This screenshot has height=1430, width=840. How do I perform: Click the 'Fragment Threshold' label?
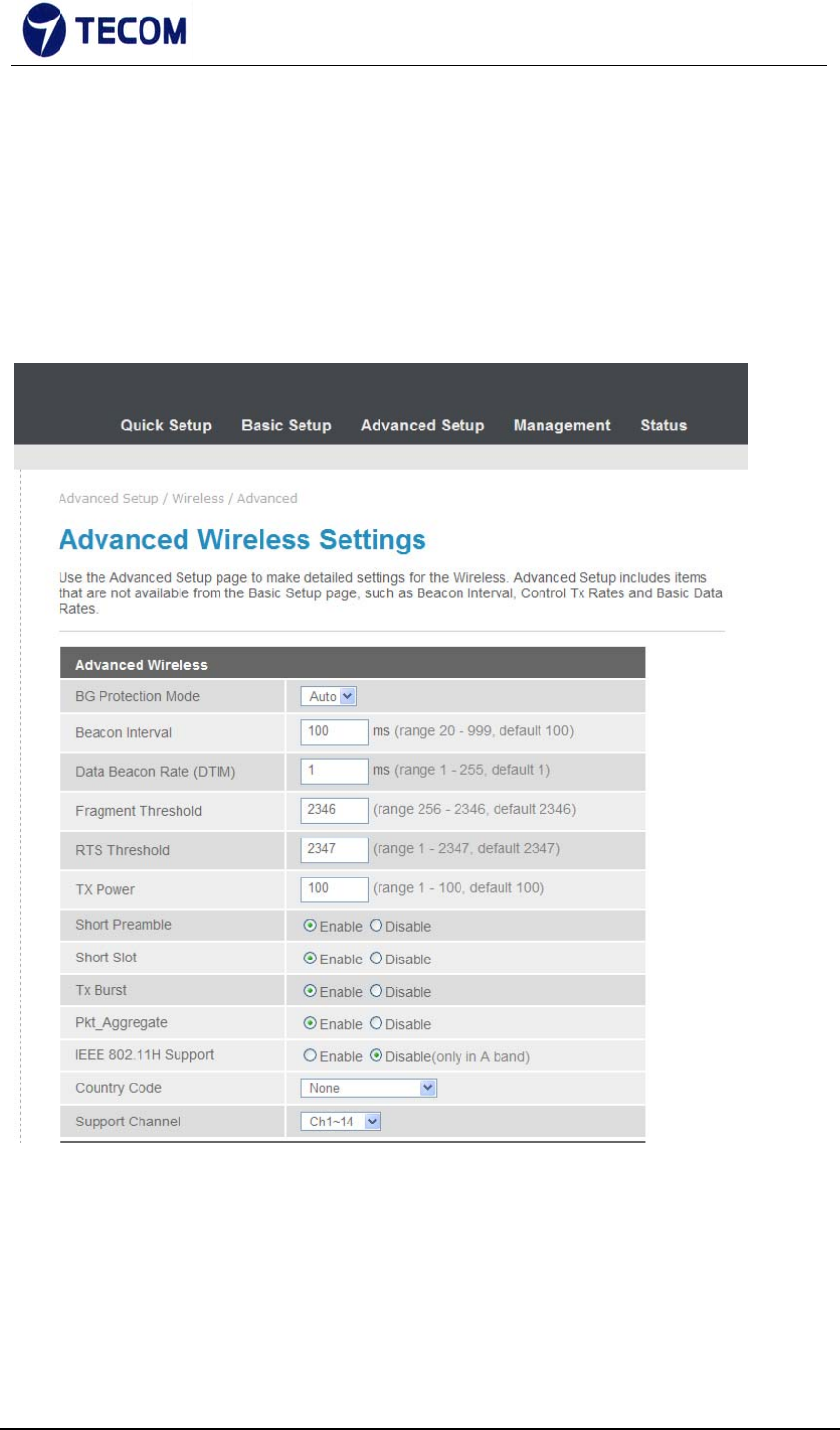[x=139, y=811]
